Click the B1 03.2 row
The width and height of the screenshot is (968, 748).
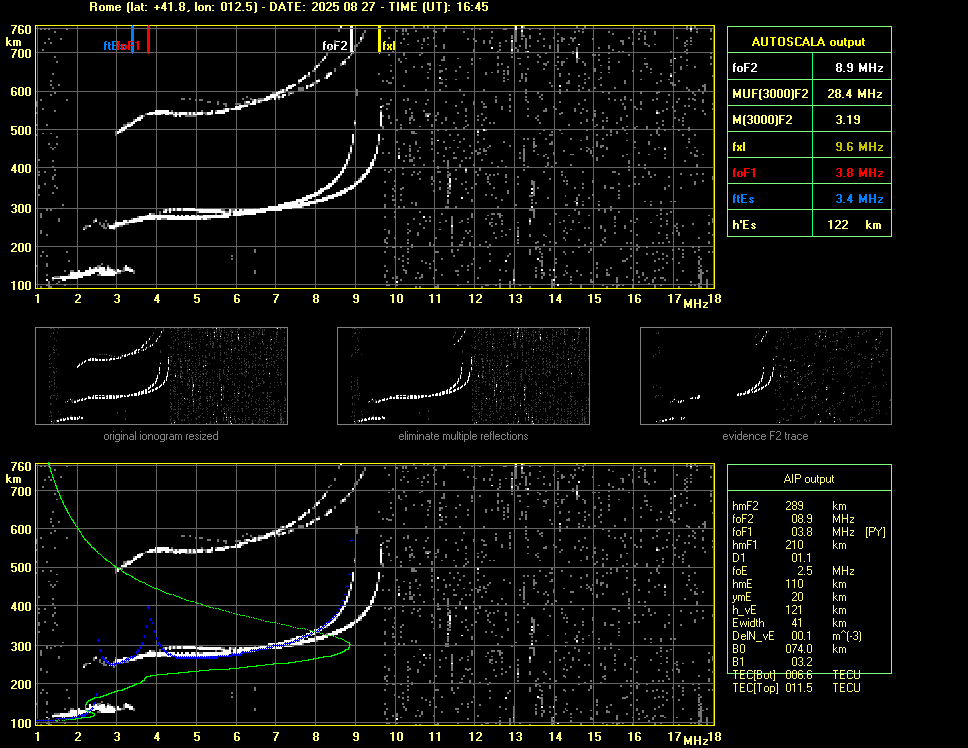tap(772, 661)
